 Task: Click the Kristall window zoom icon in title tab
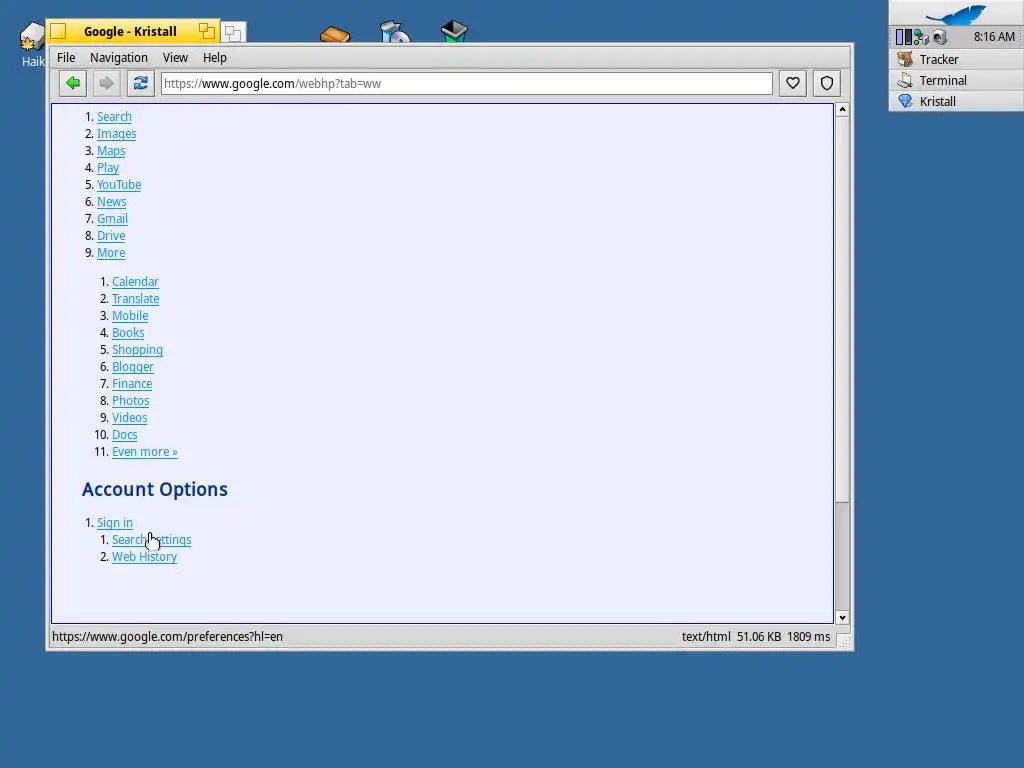pyautogui.click(x=207, y=31)
